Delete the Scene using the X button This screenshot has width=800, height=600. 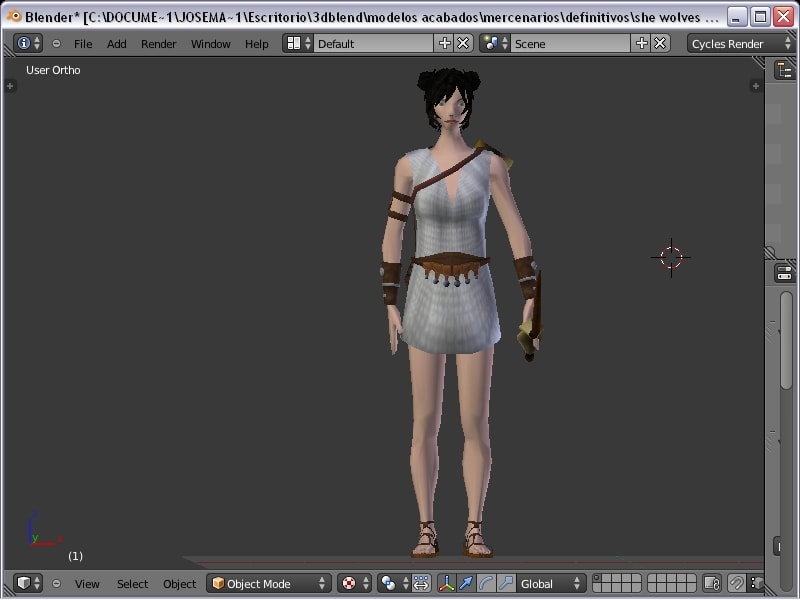661,43
